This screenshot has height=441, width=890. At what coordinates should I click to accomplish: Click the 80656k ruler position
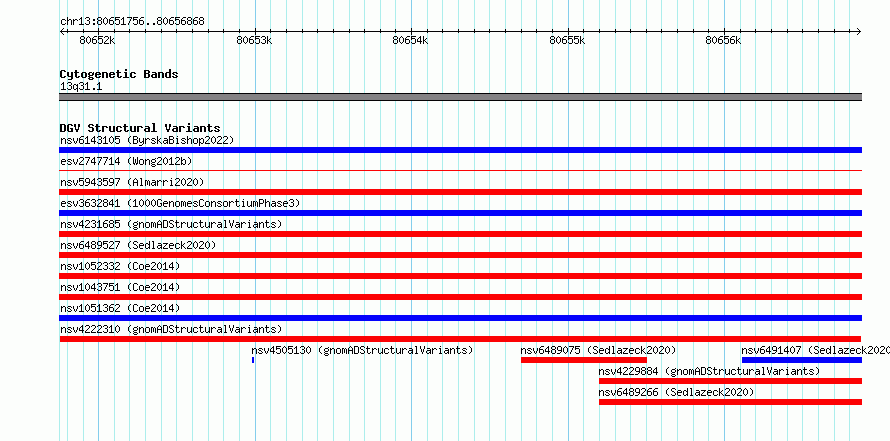(723, 40)
